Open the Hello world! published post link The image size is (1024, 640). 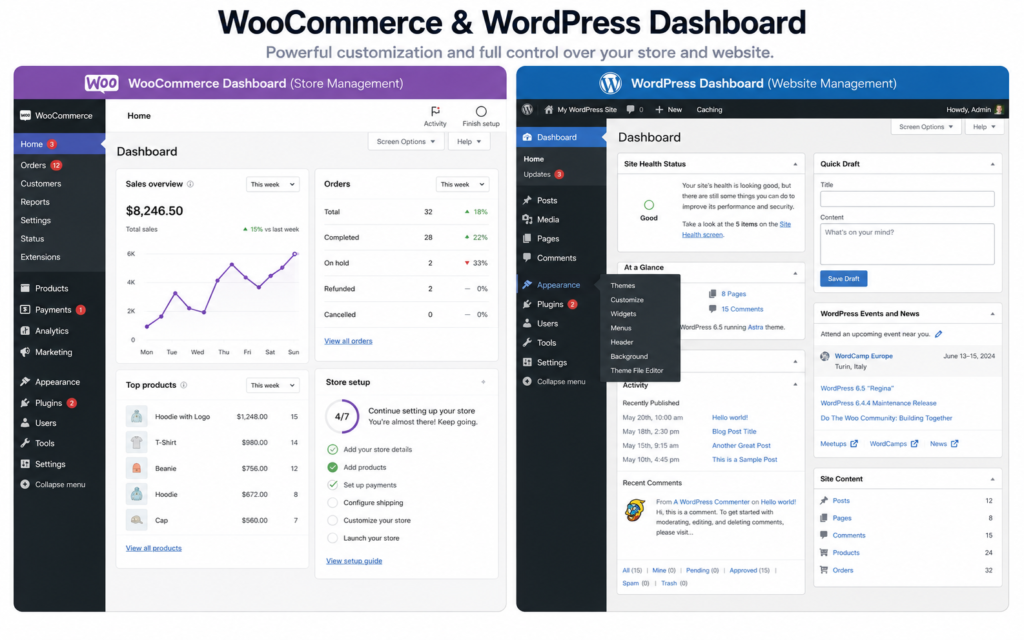click(729, 417)
